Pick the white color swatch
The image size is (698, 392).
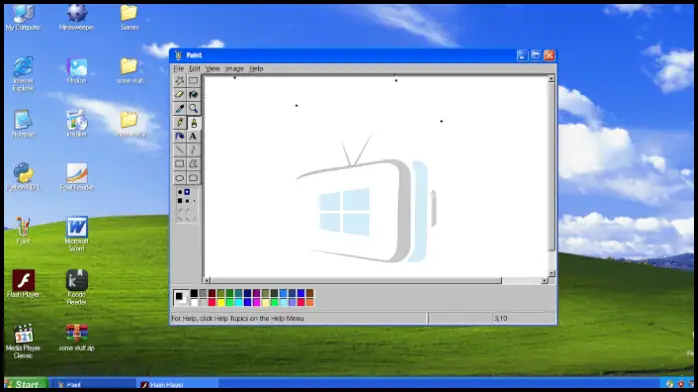(194, 303)
